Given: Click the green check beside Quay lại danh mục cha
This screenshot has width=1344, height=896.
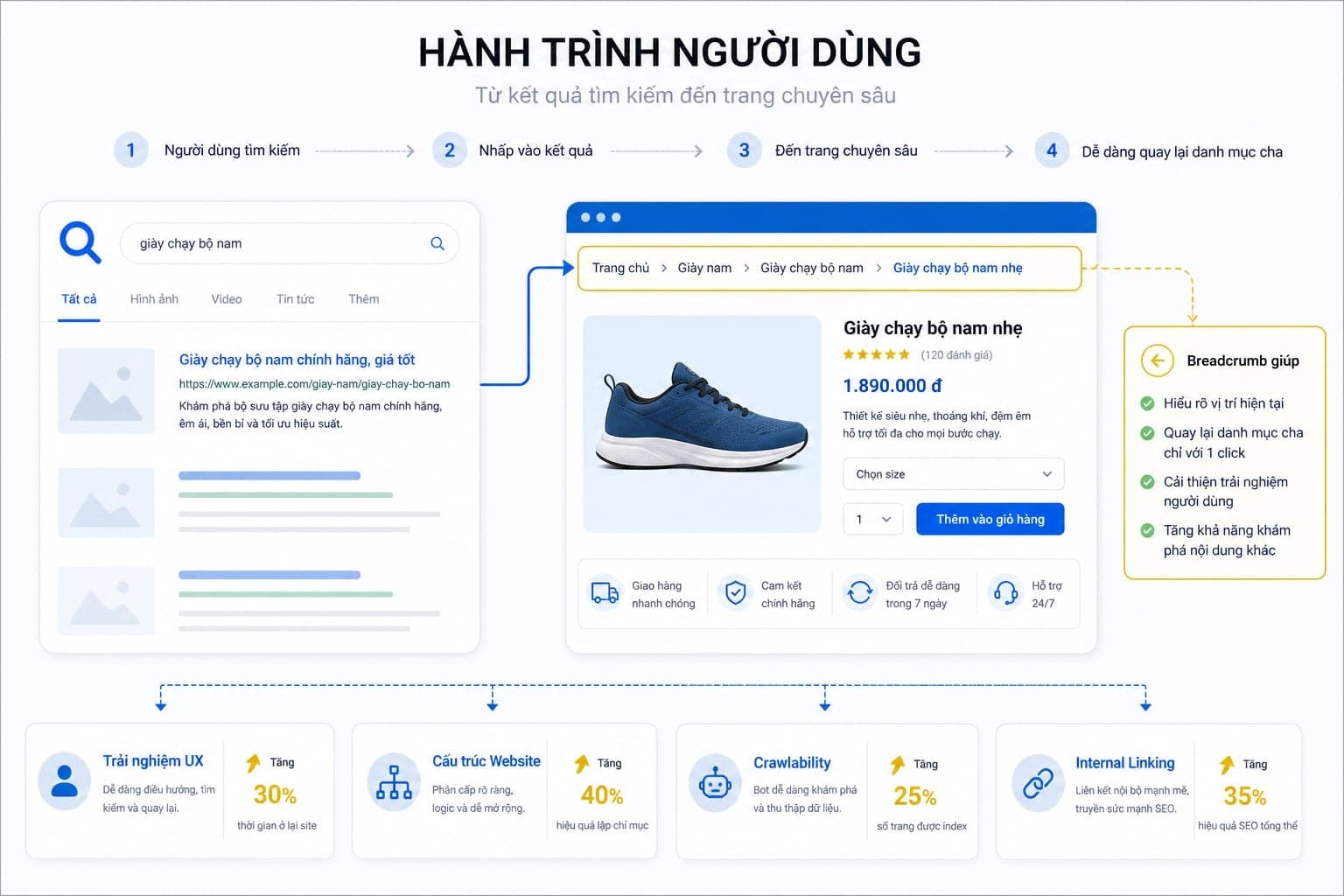Looking at the screenshot, I should [x=1147, y=433].
